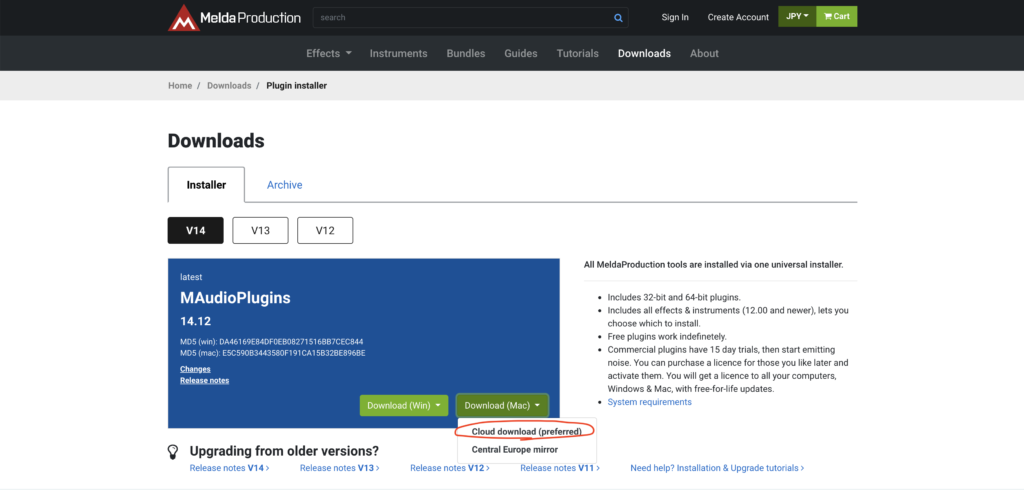This screenshot has width=1024, height=490.
Task: Open the Changes link
Action: [x=195, y=369]
